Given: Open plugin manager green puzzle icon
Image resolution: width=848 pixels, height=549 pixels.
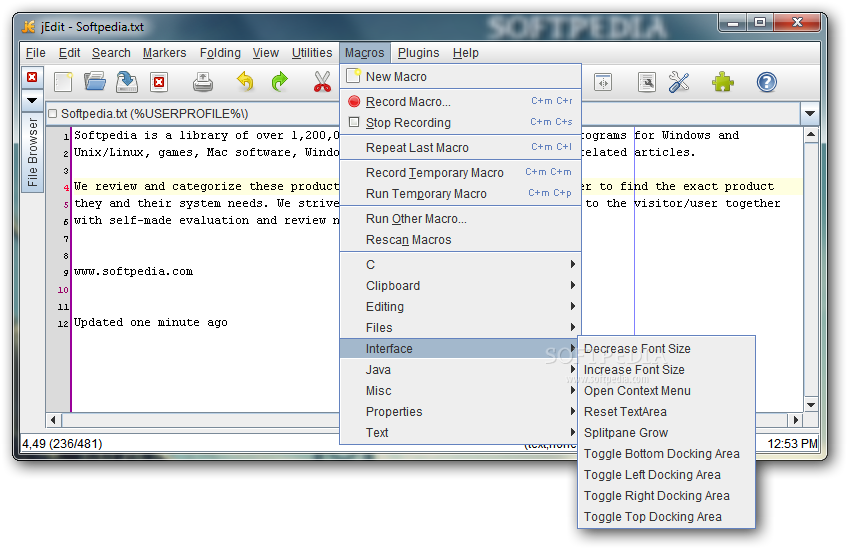Looking at the screenshot, I should (723, 82).
